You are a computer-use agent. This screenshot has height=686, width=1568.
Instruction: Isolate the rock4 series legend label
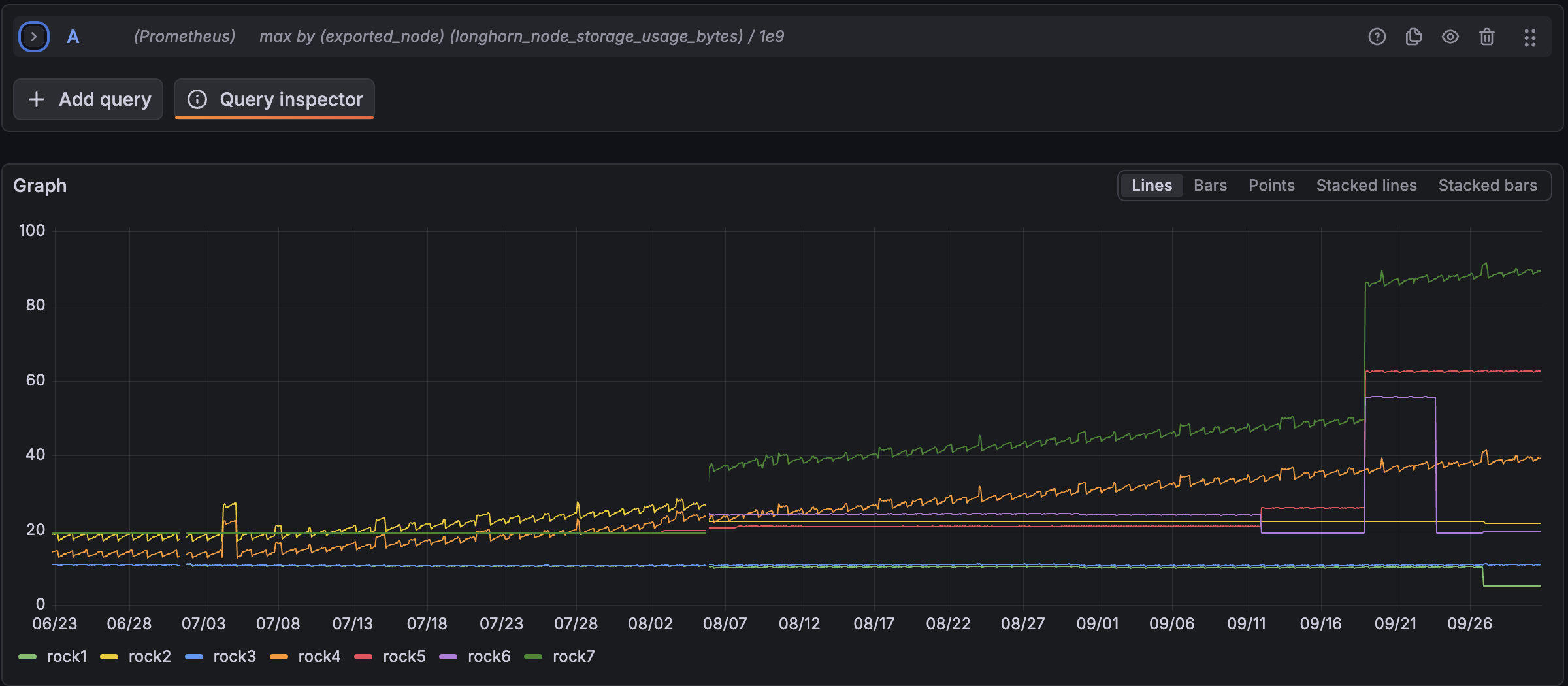(319, 657)
